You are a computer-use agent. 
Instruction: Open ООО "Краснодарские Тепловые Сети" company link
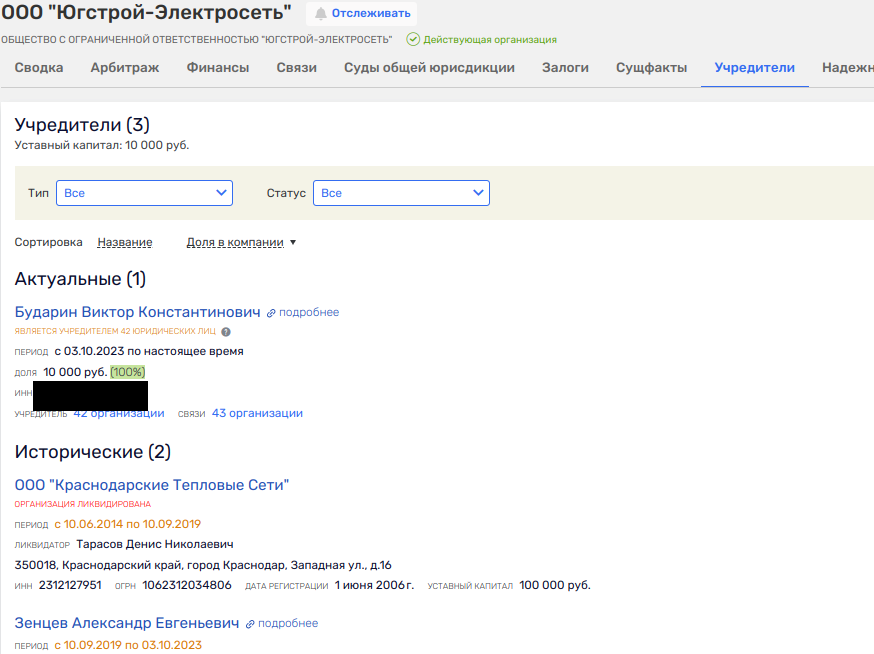151,485
